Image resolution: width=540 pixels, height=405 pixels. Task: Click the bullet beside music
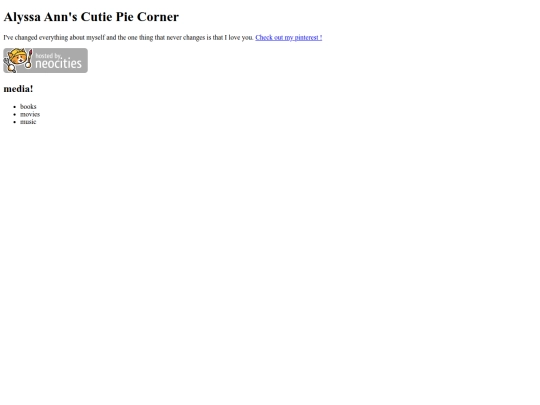coord(14,122)
